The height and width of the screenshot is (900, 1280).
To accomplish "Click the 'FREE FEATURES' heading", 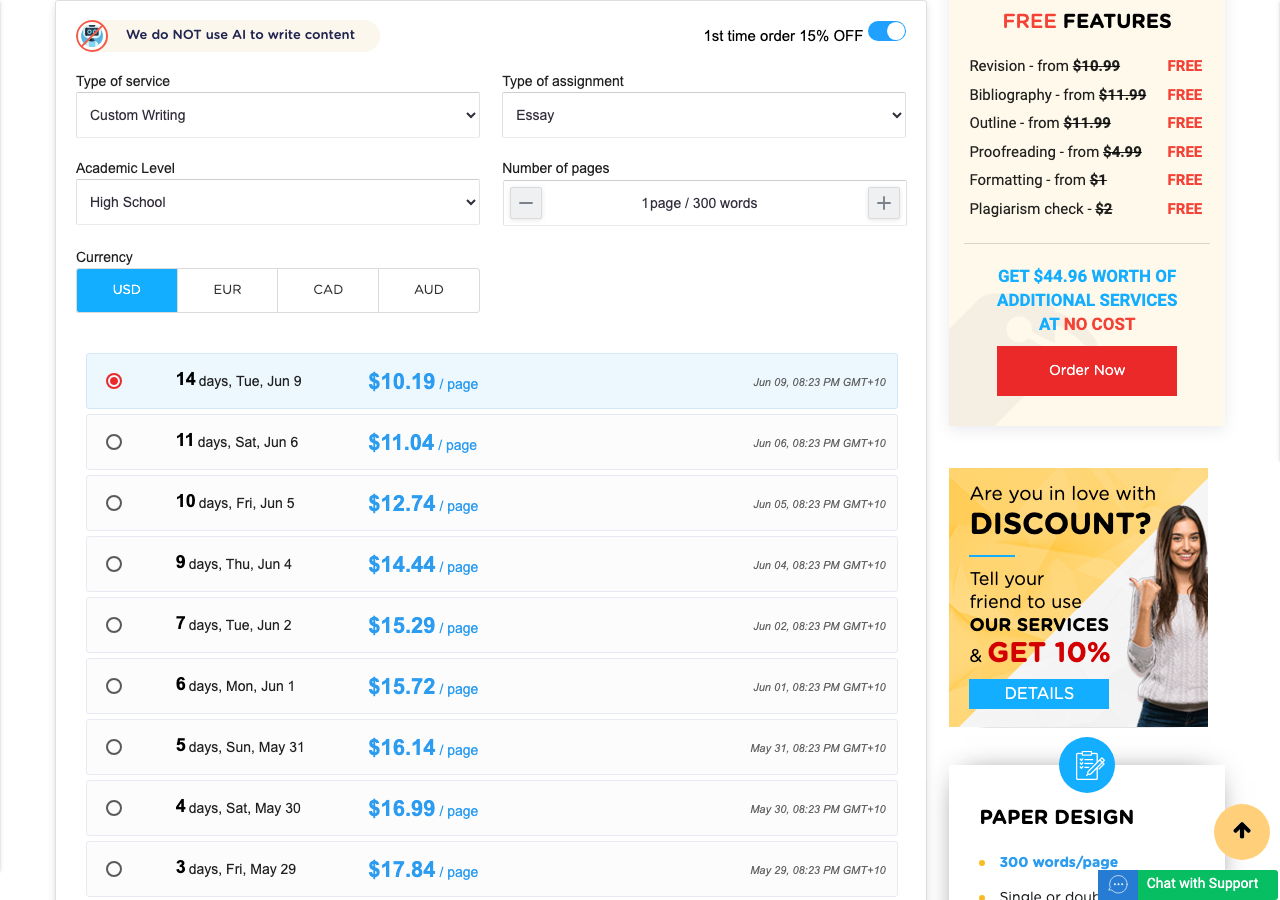I will (x=1087, y=21).
